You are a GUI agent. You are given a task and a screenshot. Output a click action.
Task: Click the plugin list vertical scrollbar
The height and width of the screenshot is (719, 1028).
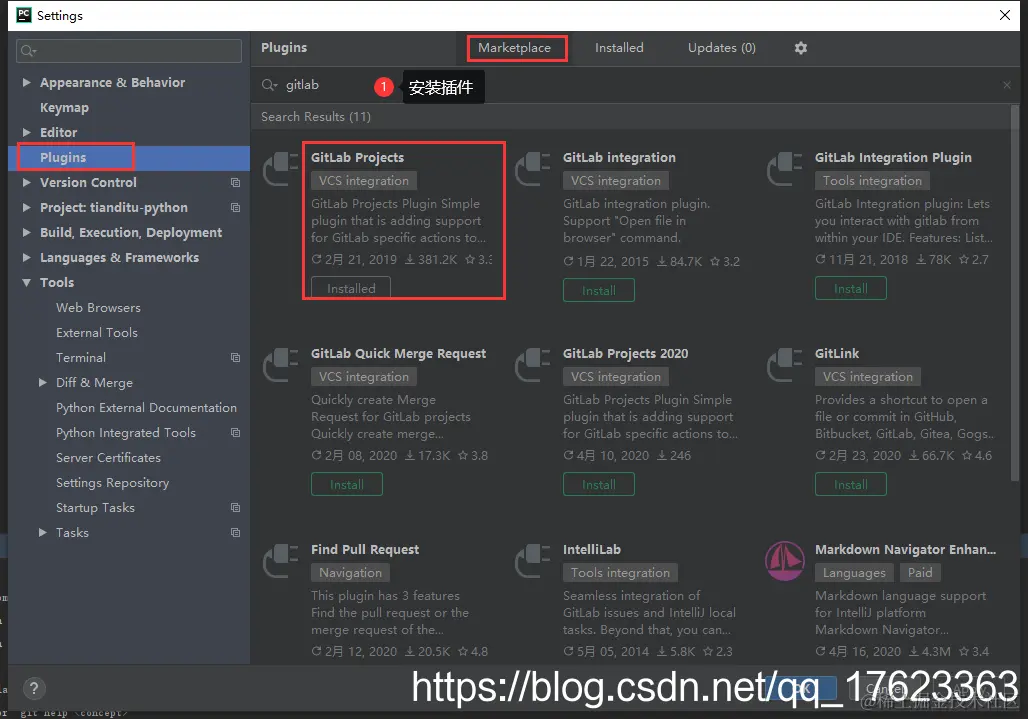click(1015, 295)
